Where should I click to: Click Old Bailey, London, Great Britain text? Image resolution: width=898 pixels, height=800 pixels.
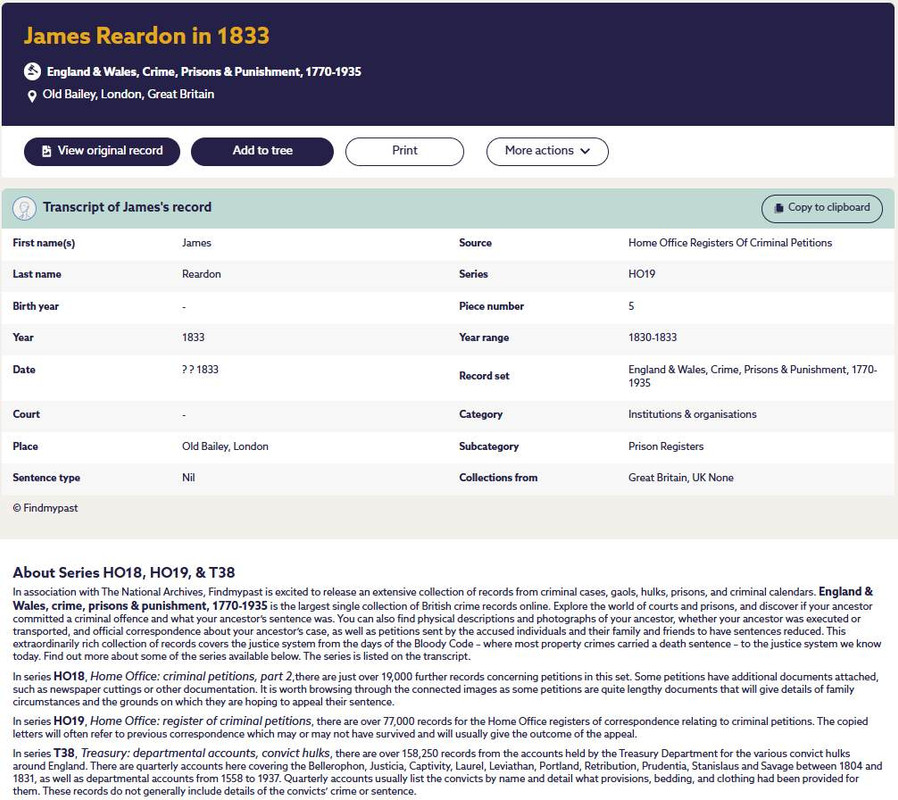coord(128,94)
